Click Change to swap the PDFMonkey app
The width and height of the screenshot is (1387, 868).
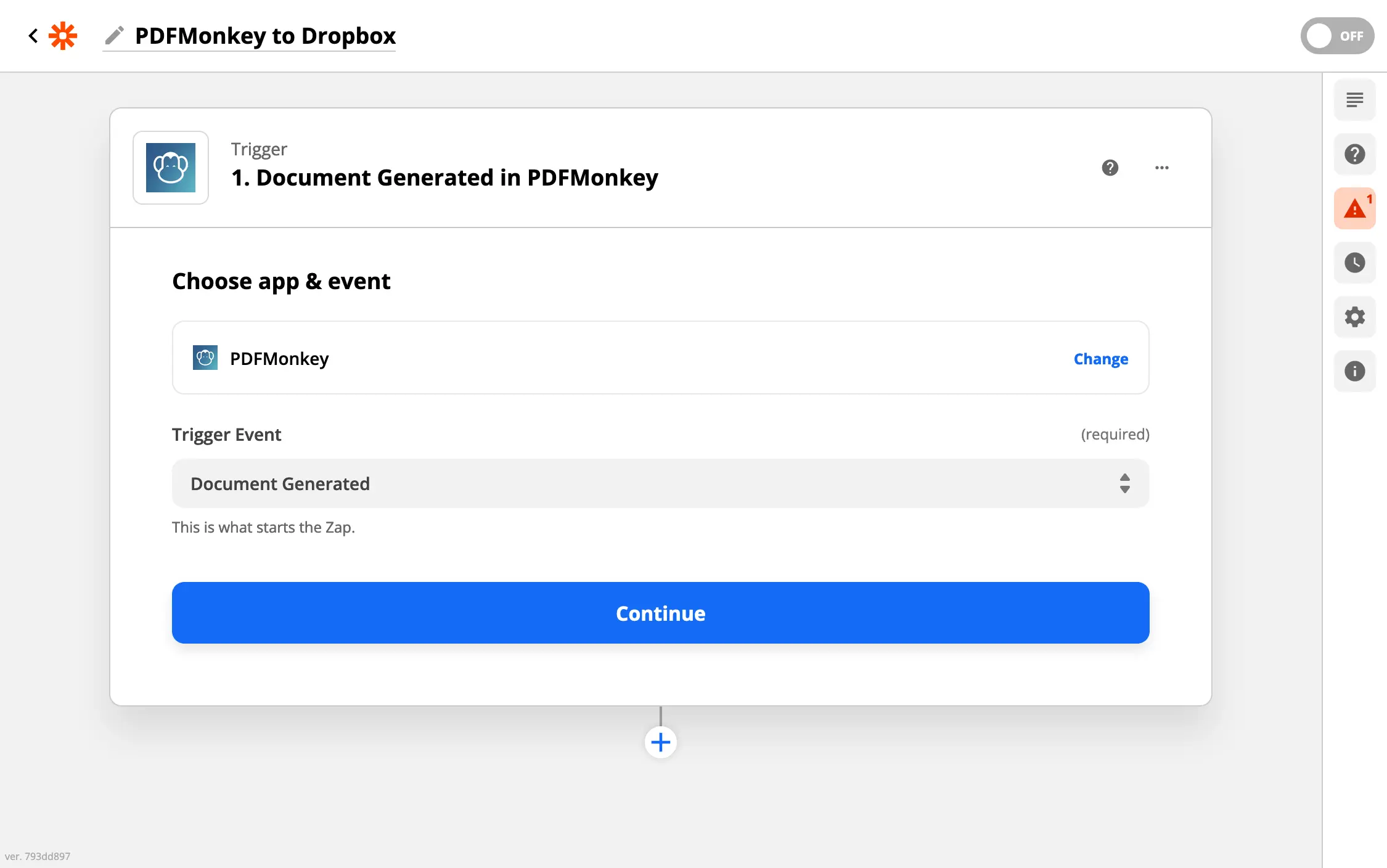tap(1100, 358)
